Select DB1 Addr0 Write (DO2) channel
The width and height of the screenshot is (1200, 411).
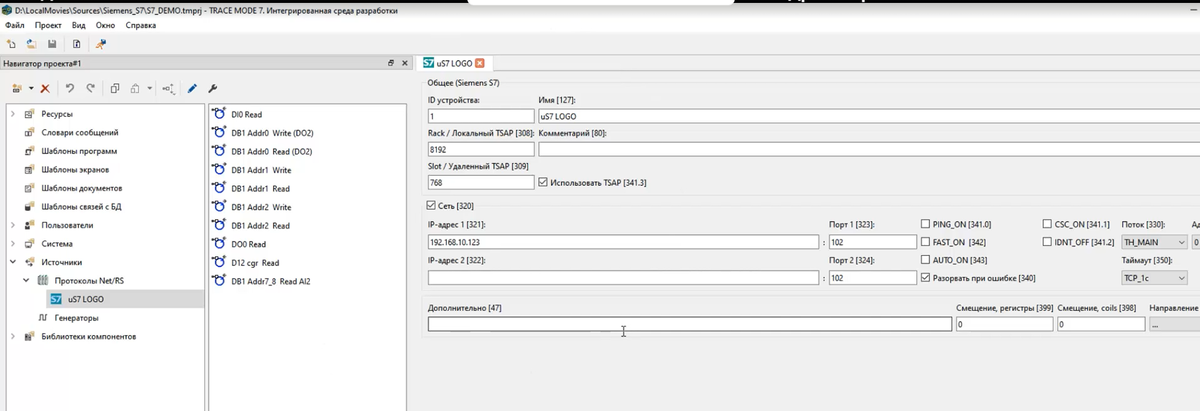coord(272,133)
